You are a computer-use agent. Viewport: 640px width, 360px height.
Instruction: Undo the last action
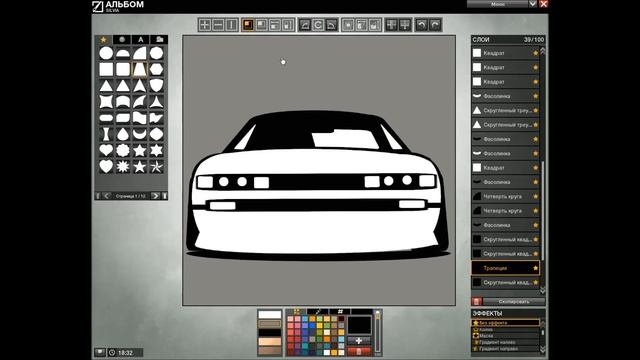point(421,25)
